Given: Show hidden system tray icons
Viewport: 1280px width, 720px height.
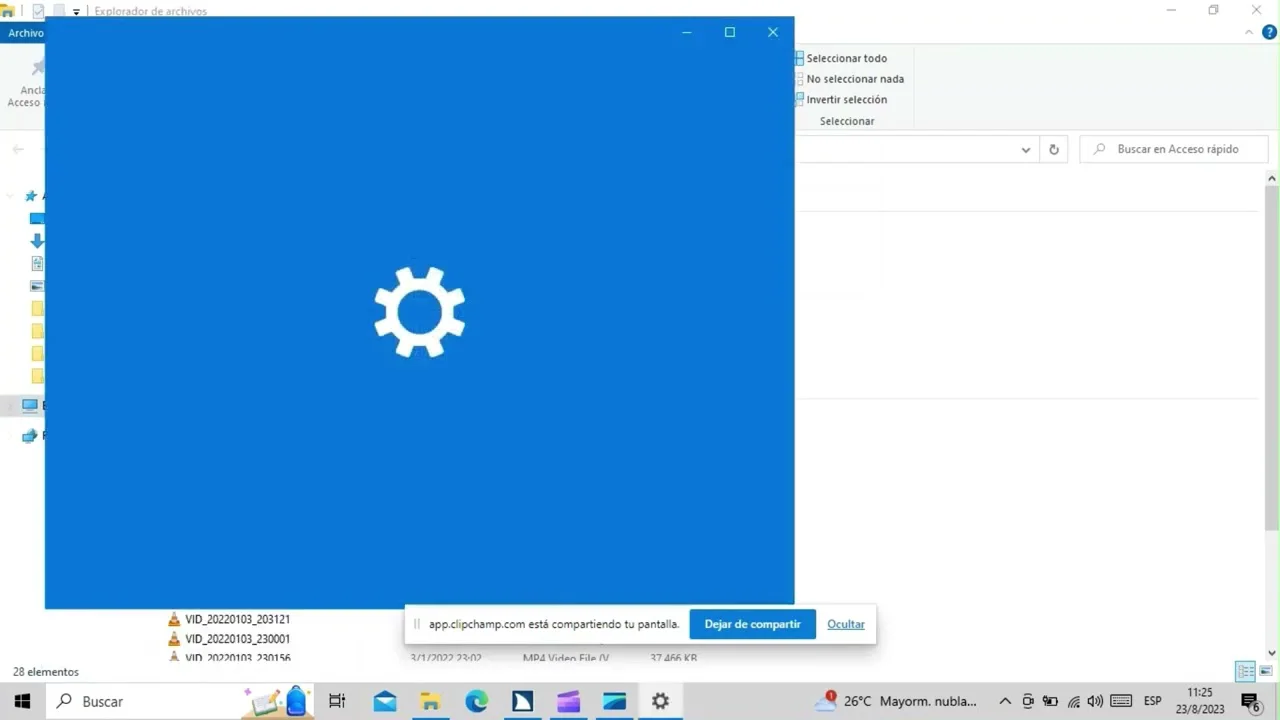Looking at the screenshot, I should pyautogui.click(x=1005, y=701).
